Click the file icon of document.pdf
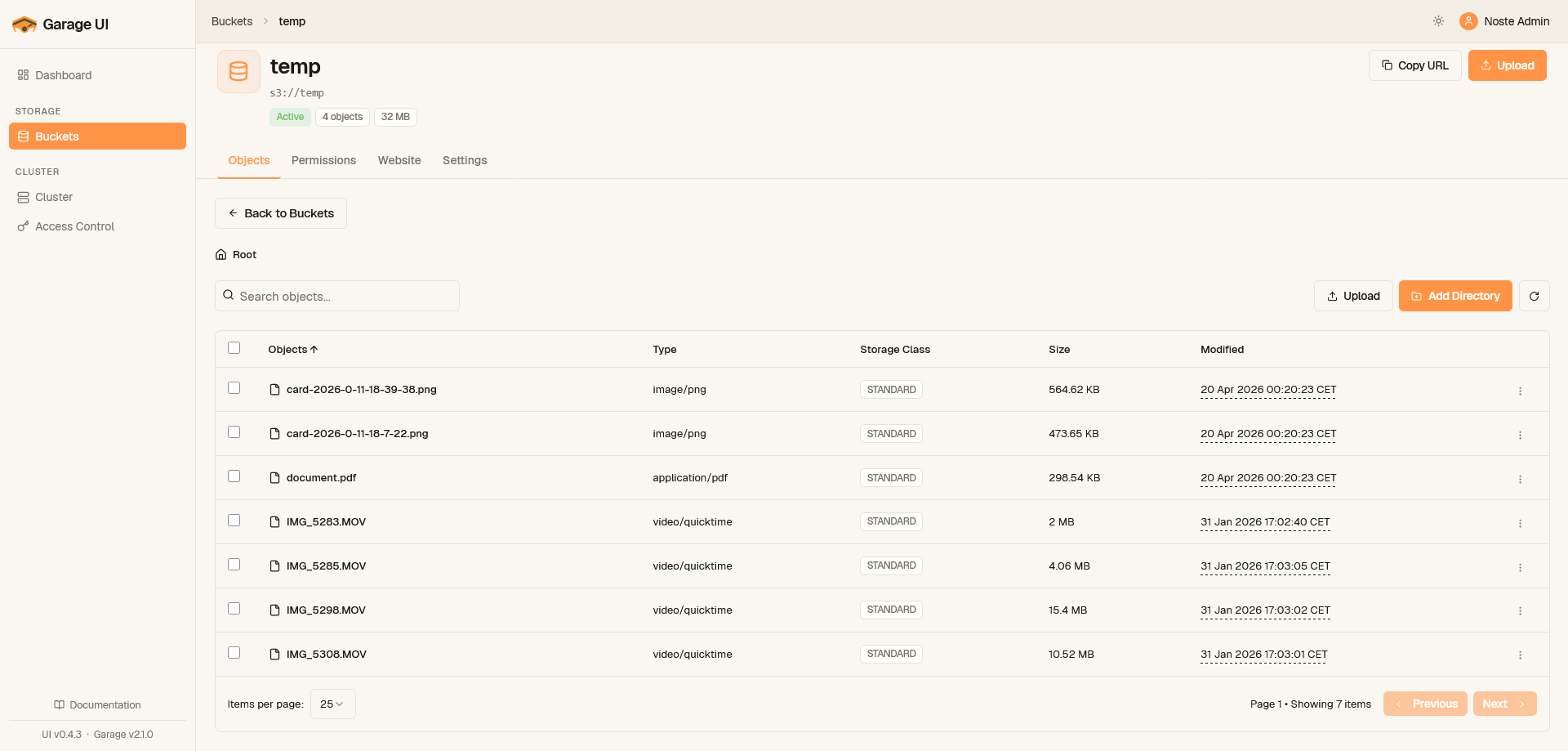This screenshot has height=751, width=1568. tap(274, 478)
